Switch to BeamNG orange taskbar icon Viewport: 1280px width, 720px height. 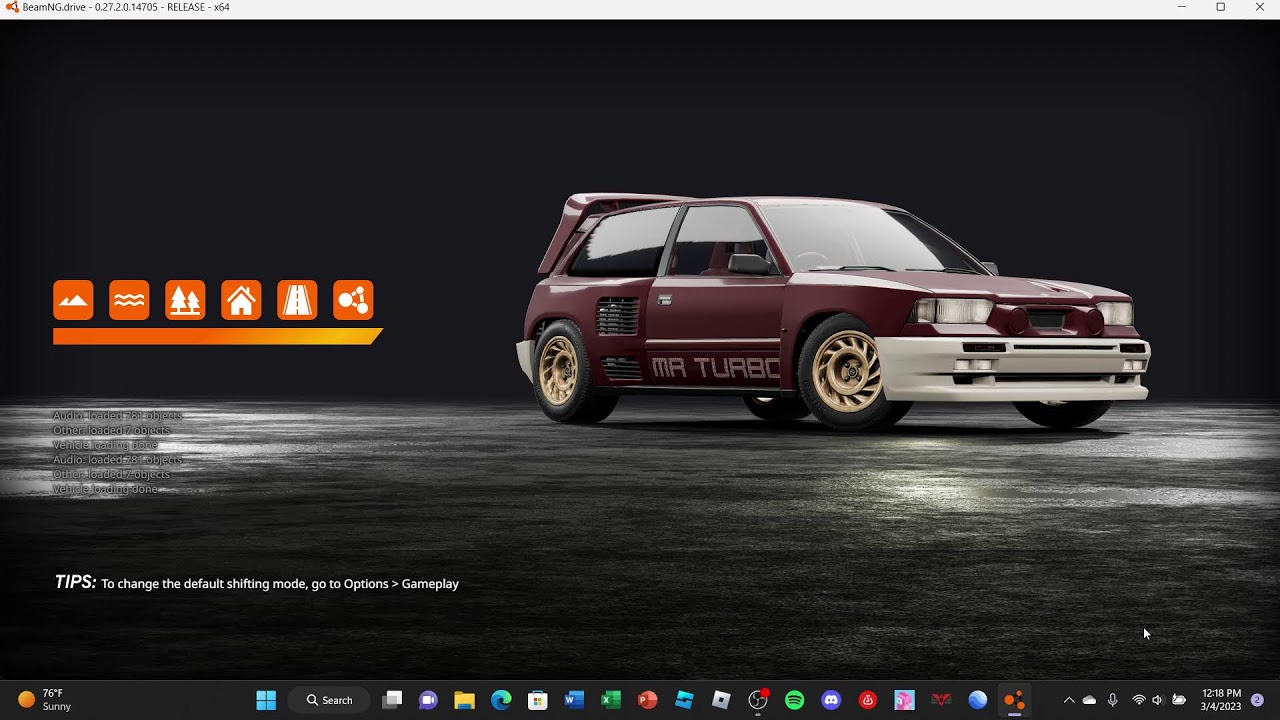[x=1014, y=700]
